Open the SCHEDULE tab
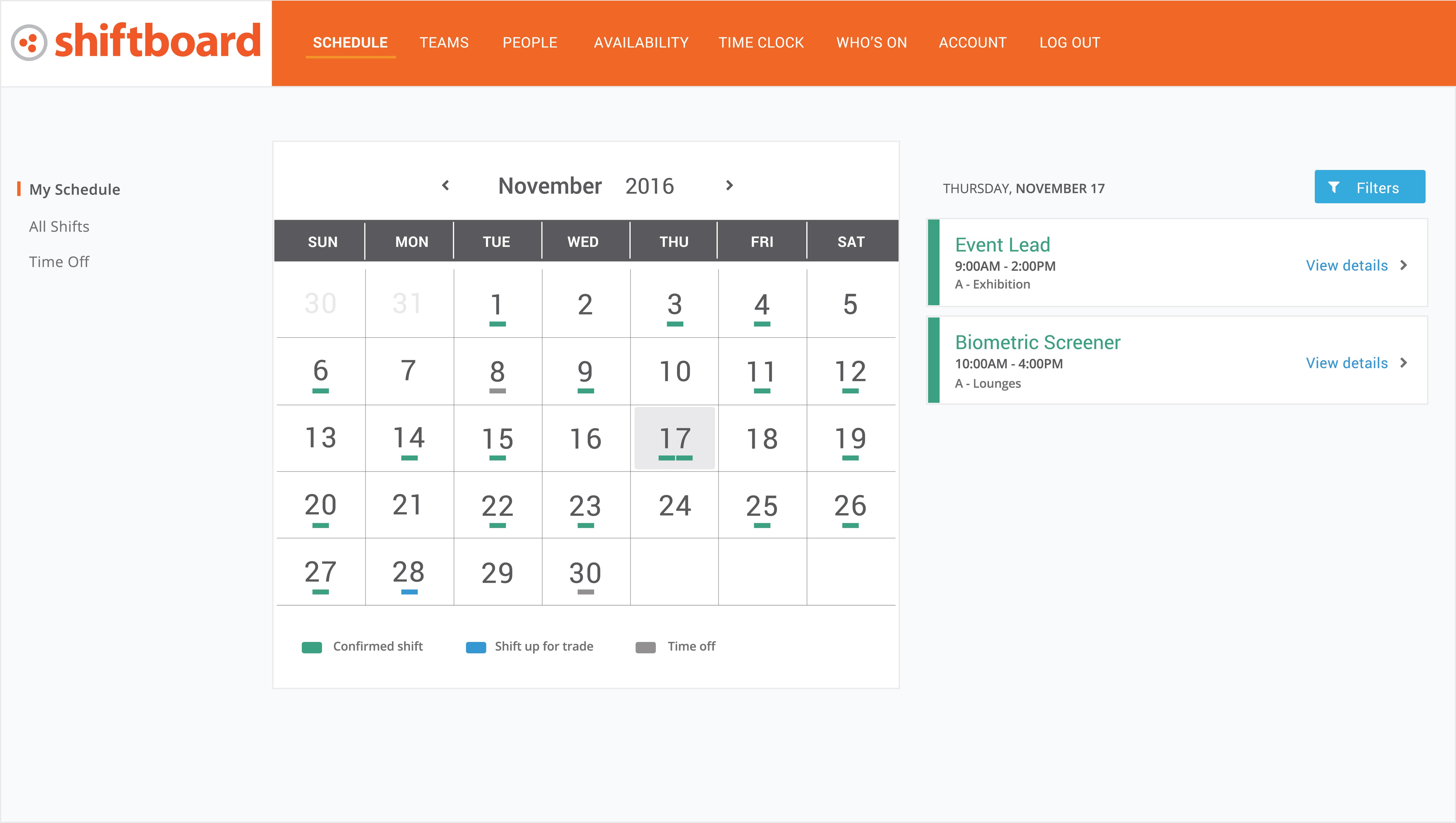This screenshot has height=823, width=1456. click(x=350, y=43)
